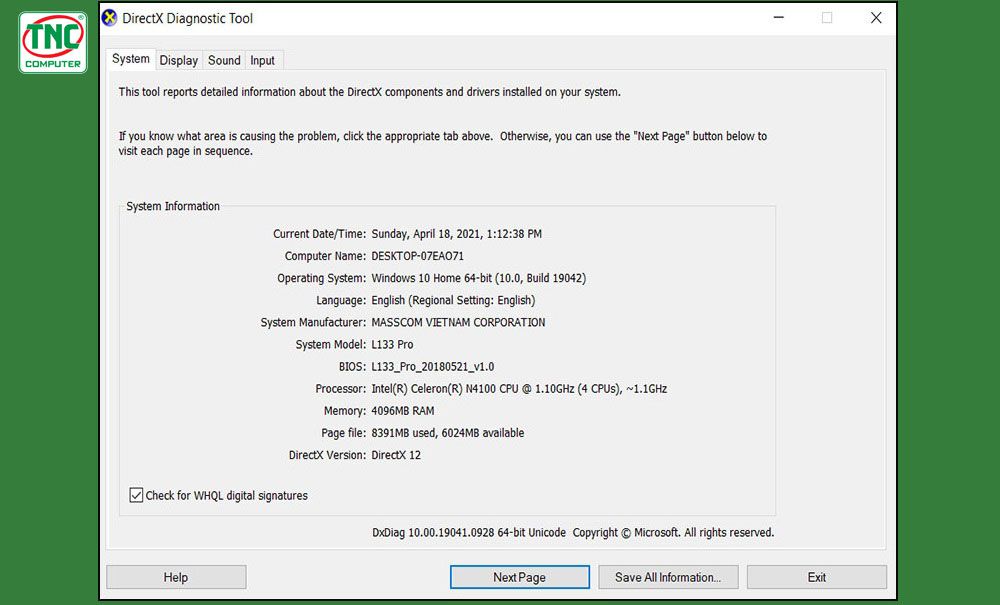Click the Memory value 4096MB RAM

pos(403,411)
